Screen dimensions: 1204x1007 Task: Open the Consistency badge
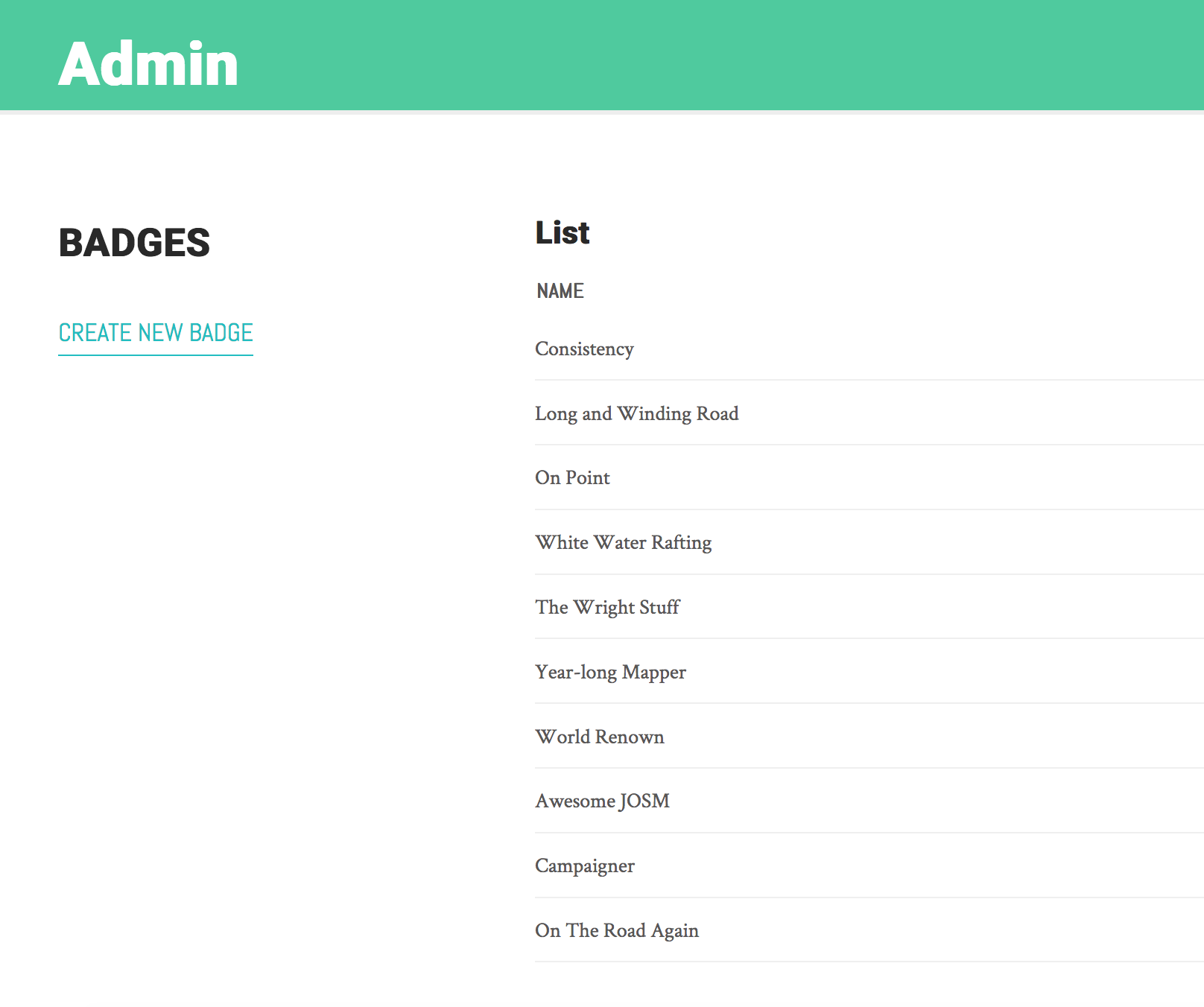click(x=584, y=349)
